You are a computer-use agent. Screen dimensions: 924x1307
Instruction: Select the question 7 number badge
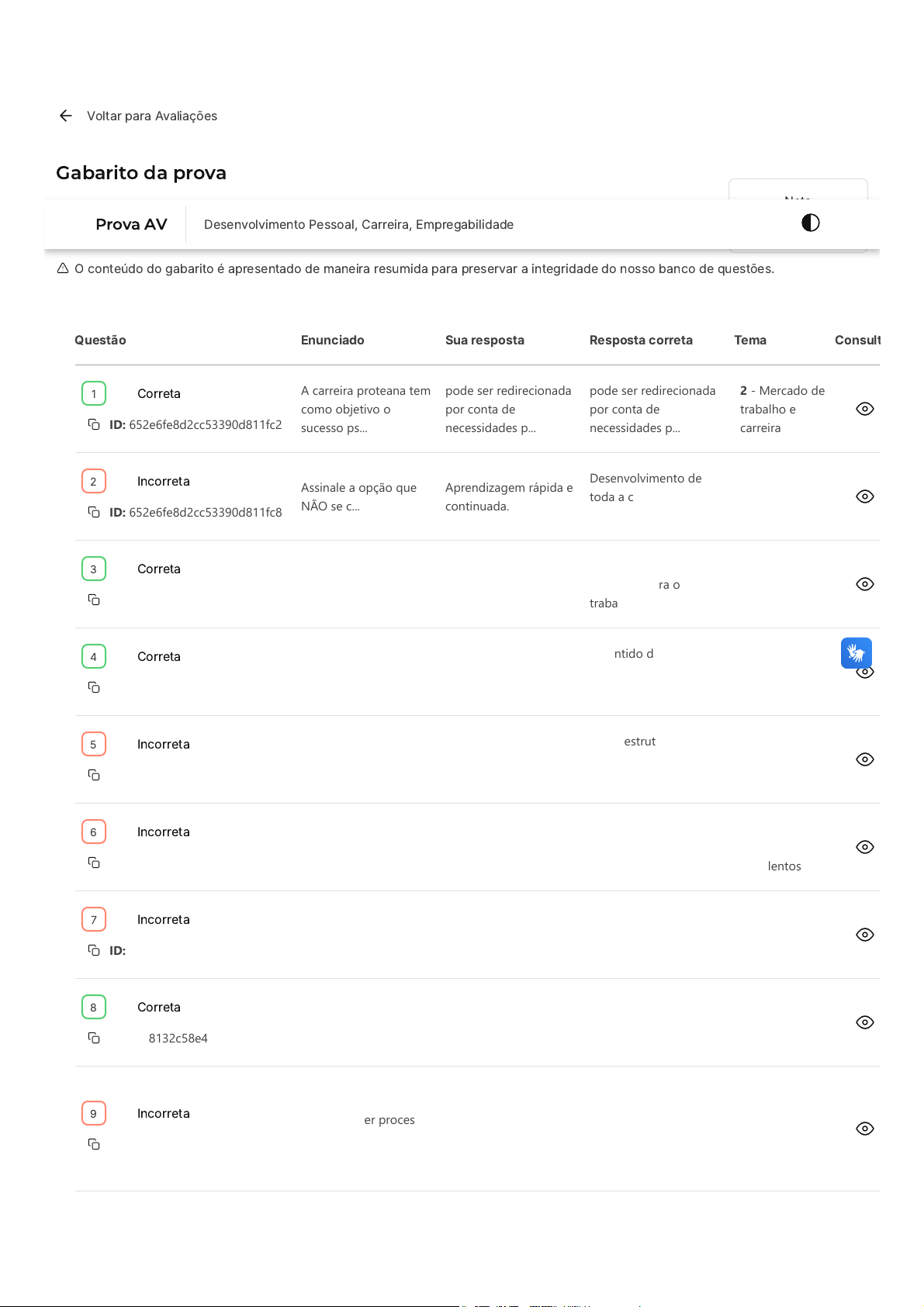click(x=94, y=919)
